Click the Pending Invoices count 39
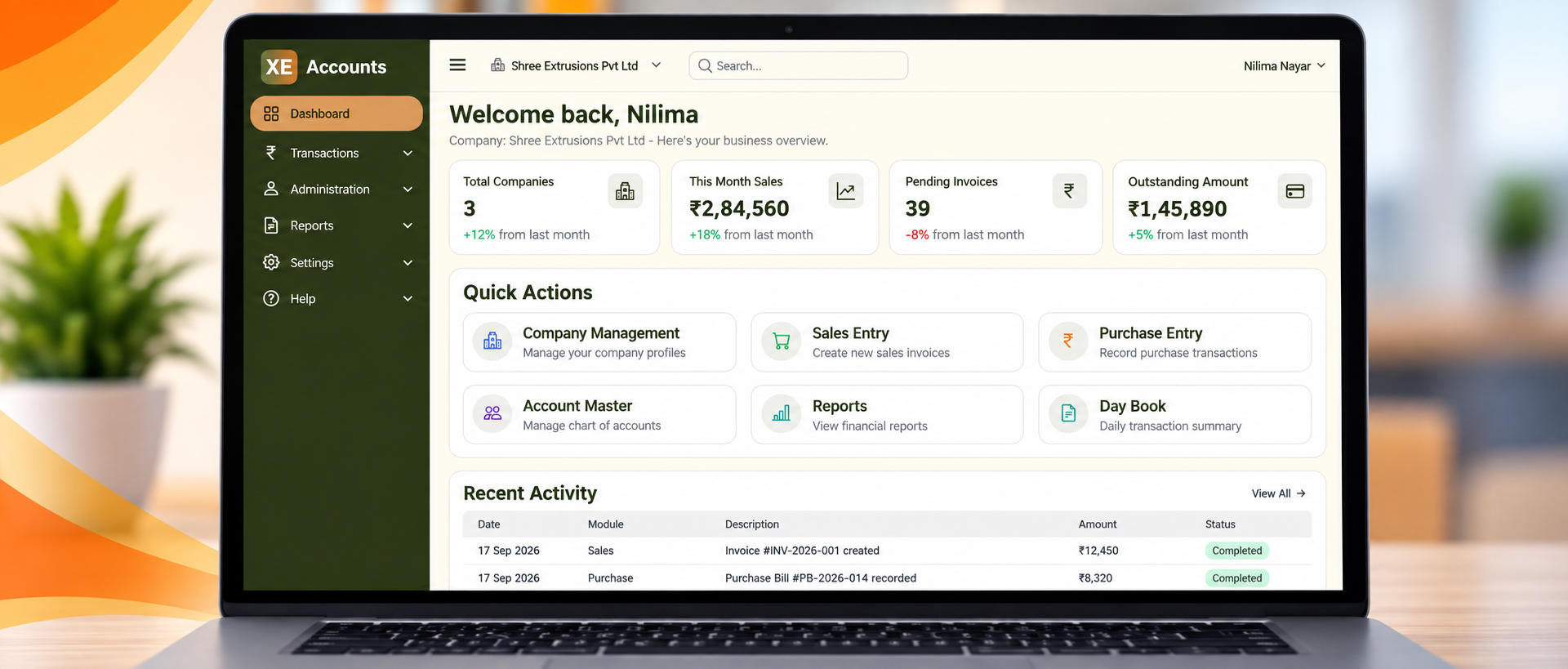Image resolution: width=1568 pixels, height=669 pixels. pos(917,209)
